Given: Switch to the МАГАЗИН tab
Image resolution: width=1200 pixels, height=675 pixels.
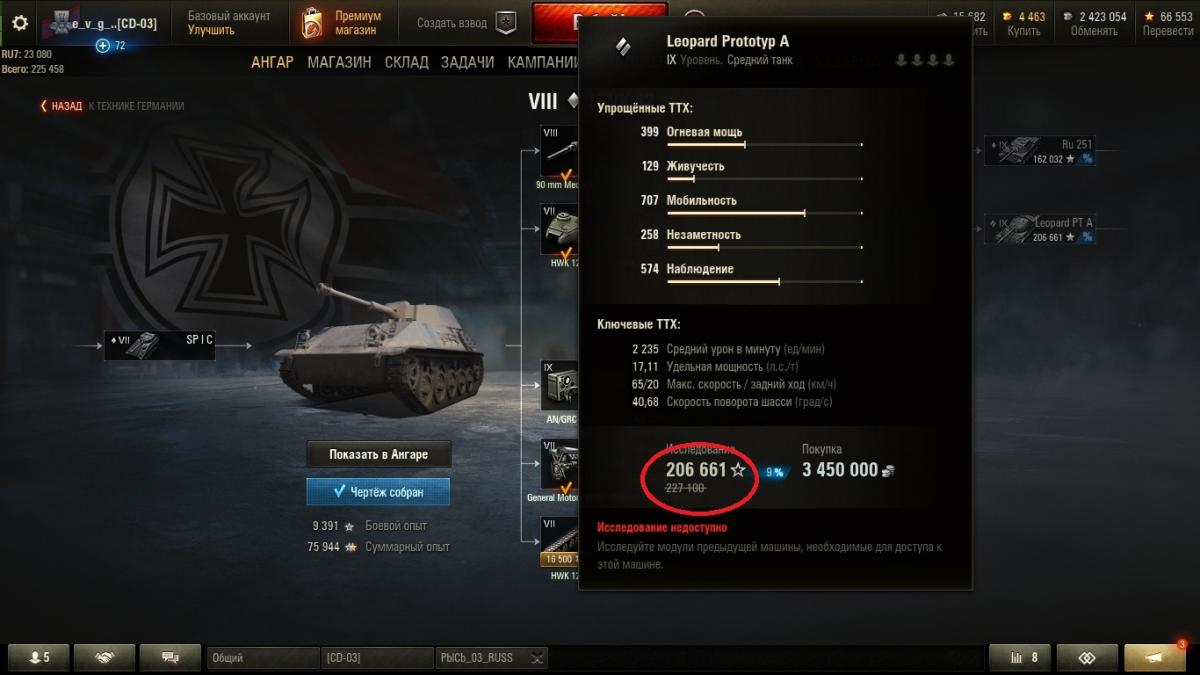Looking at the screenshot, I should (x=339, y=62).
